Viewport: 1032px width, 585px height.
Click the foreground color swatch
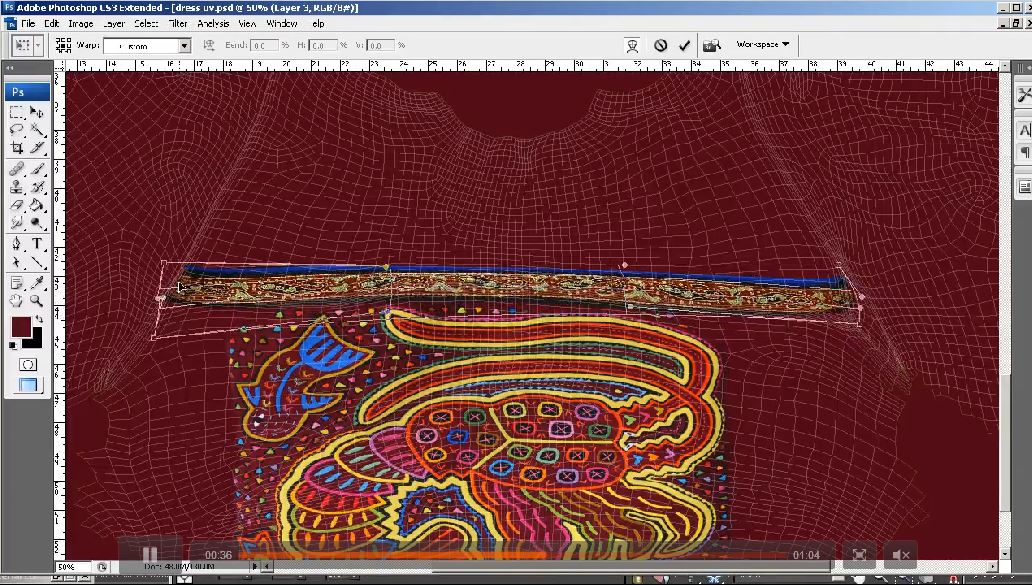(21, 328)
